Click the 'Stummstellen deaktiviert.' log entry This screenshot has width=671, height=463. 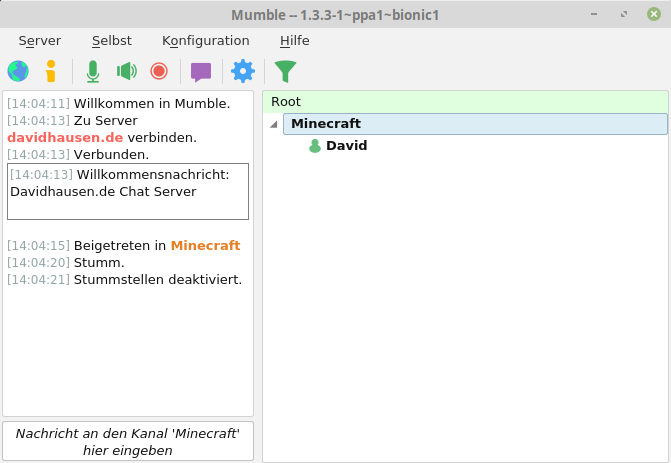tap(158, 279)
